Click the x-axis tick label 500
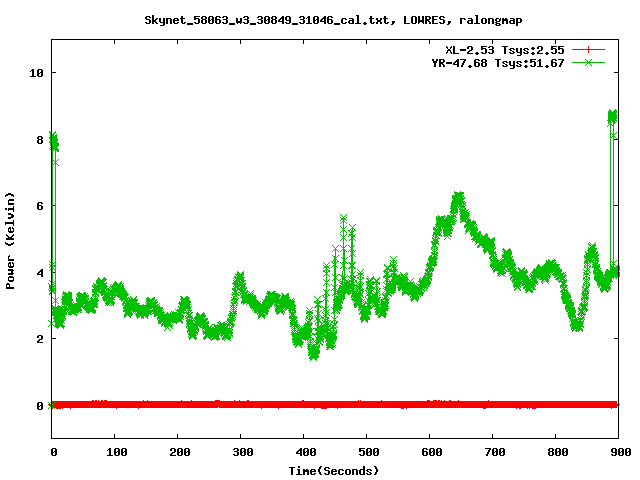640x480 pixels. coord(369,452)
